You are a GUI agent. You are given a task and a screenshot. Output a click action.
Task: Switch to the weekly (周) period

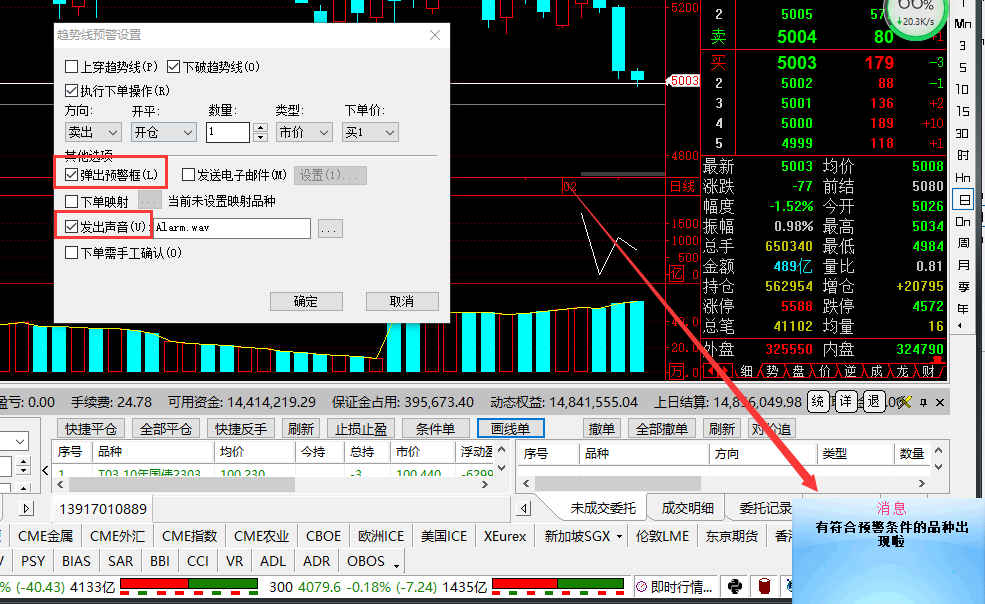coord(963,243)
